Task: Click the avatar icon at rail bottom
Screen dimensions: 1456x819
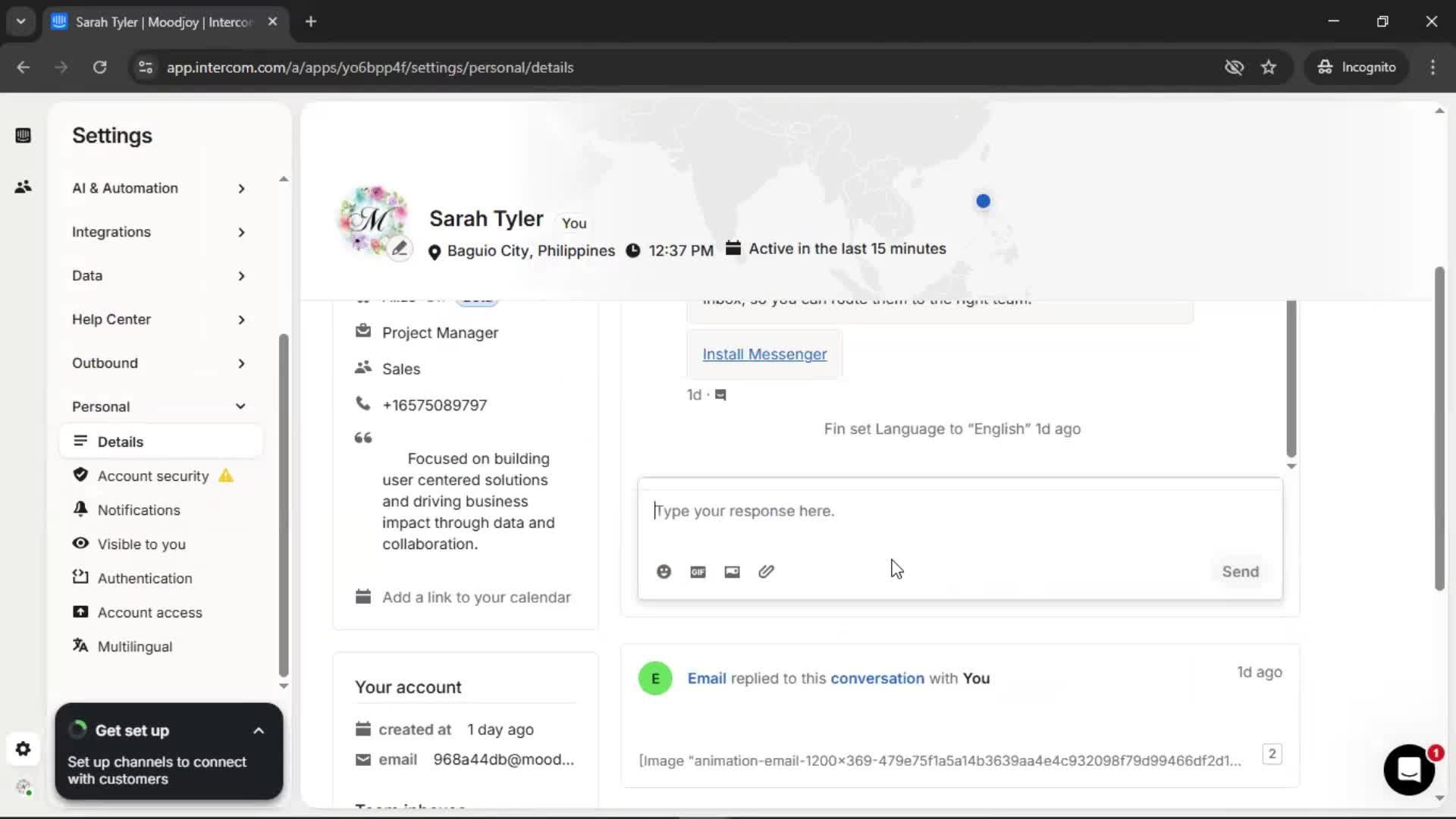Action: [23, 787]
